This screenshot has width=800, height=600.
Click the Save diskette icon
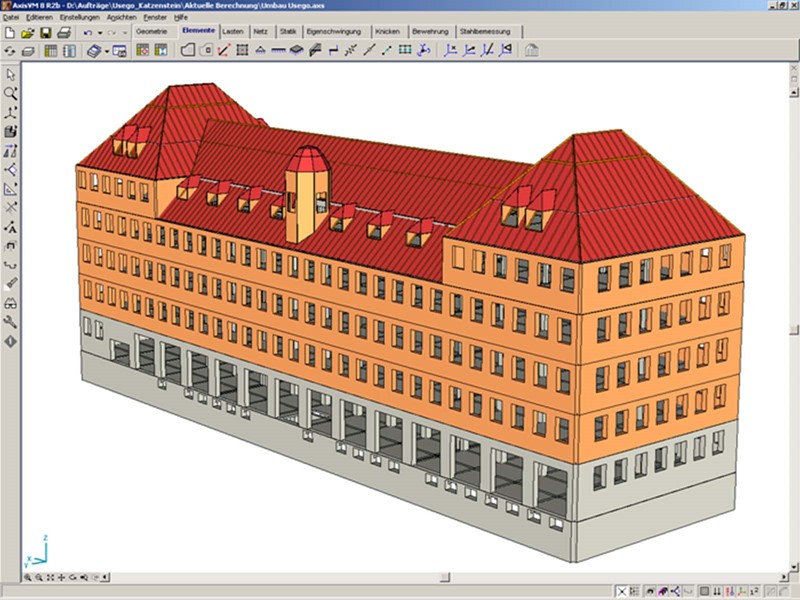[x=46, y=33]
